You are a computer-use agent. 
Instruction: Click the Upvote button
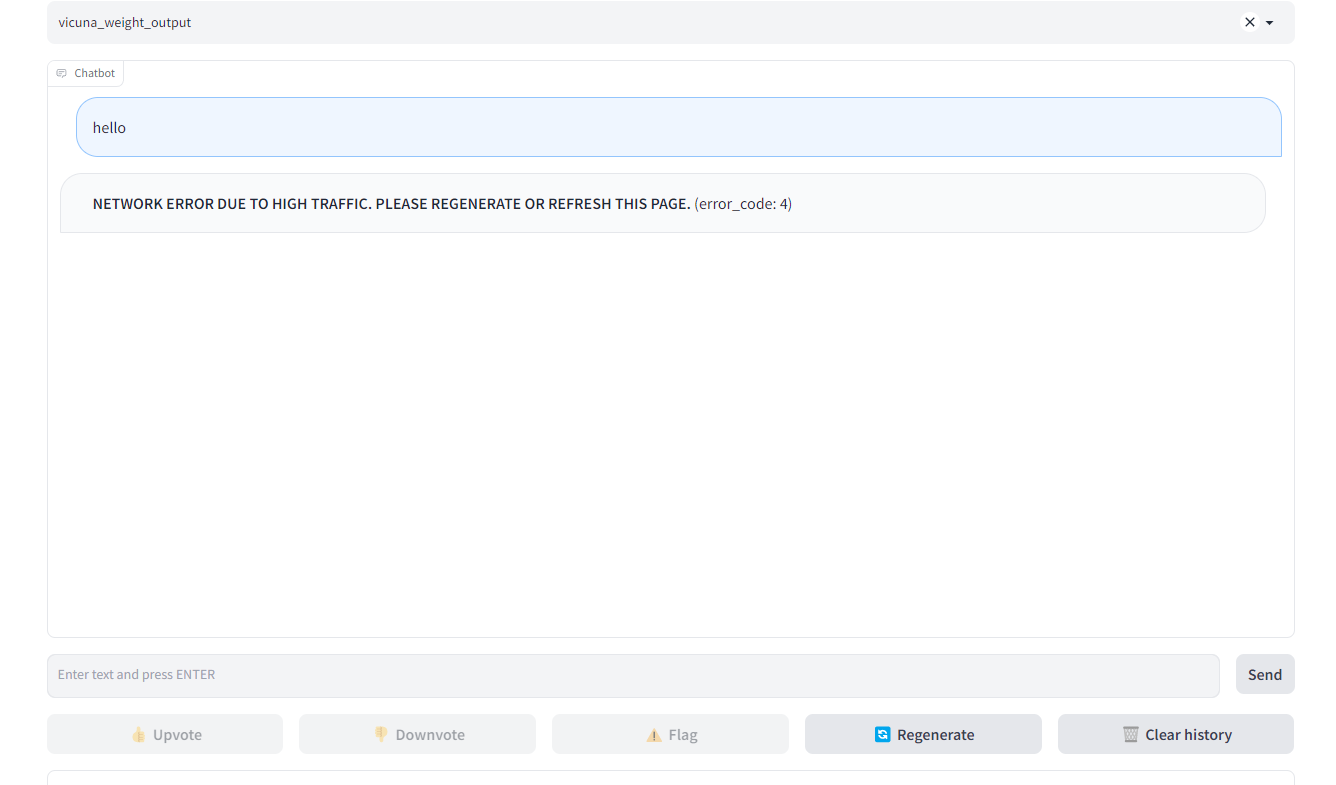point(165,734)
